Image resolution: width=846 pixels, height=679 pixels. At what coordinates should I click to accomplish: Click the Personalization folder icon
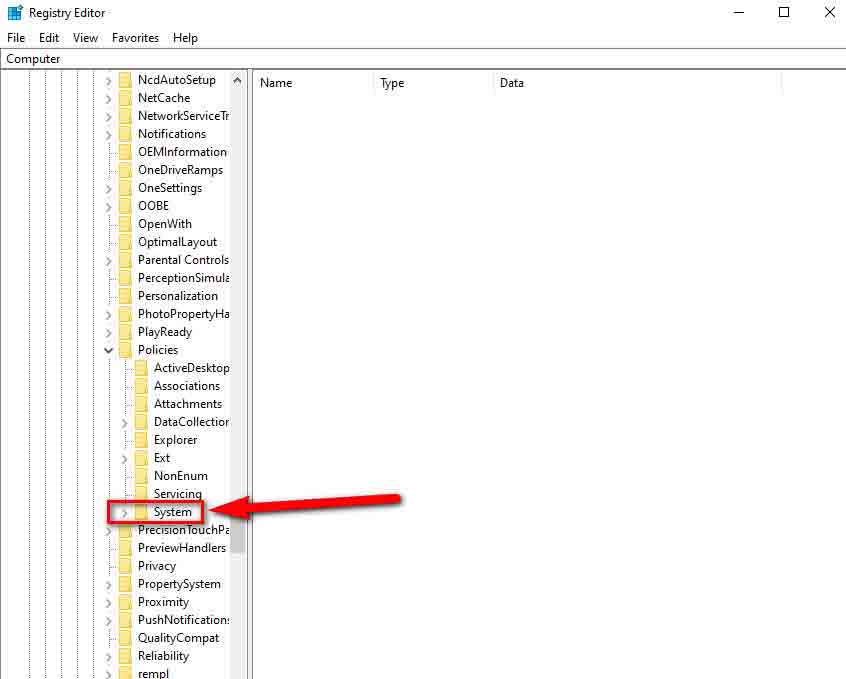[125, 296]
